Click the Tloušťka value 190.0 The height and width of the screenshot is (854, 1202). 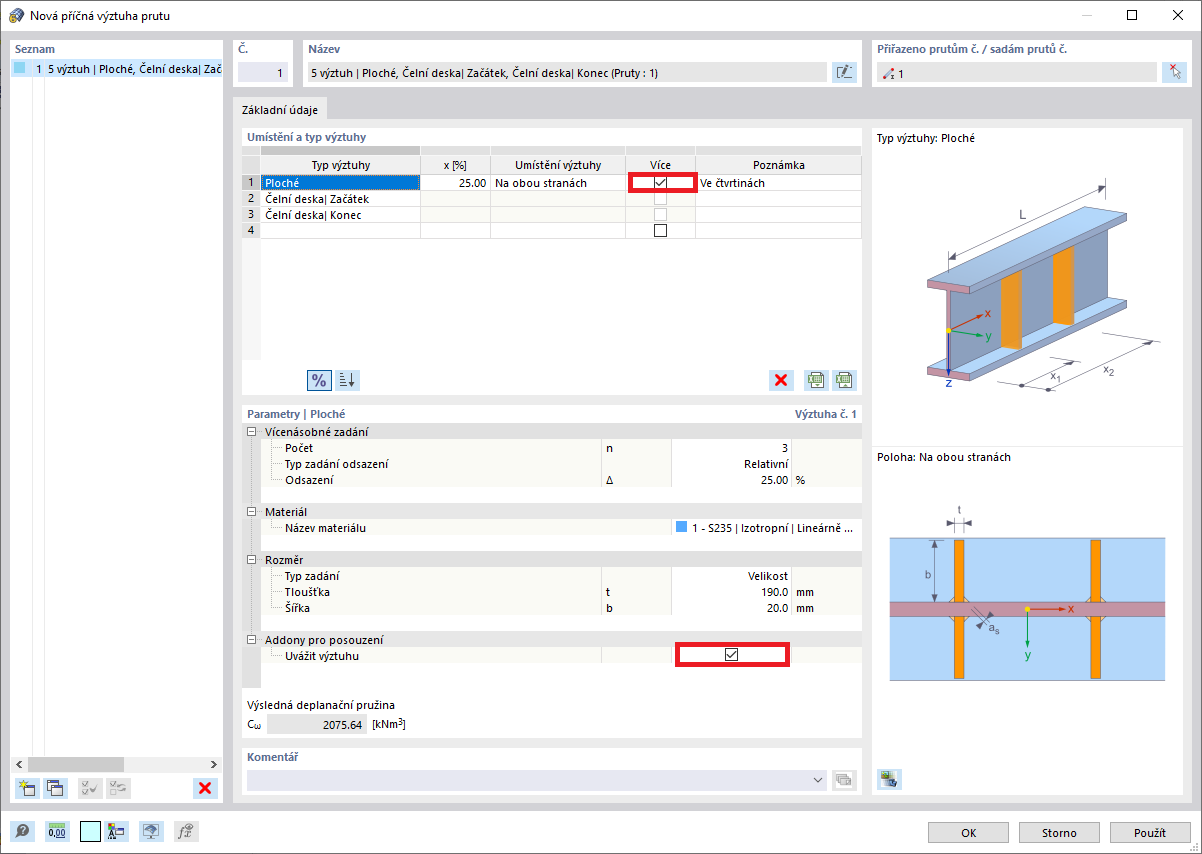coord(732,592)
